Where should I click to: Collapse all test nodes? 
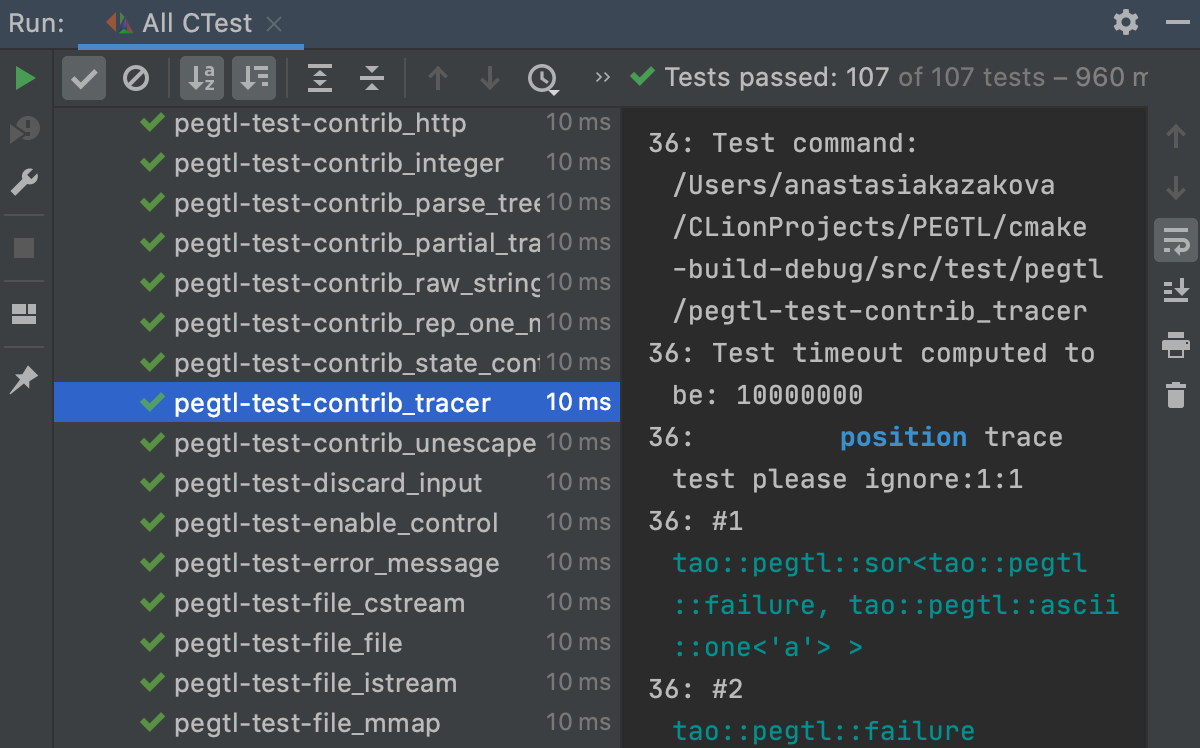pos(372,78)
